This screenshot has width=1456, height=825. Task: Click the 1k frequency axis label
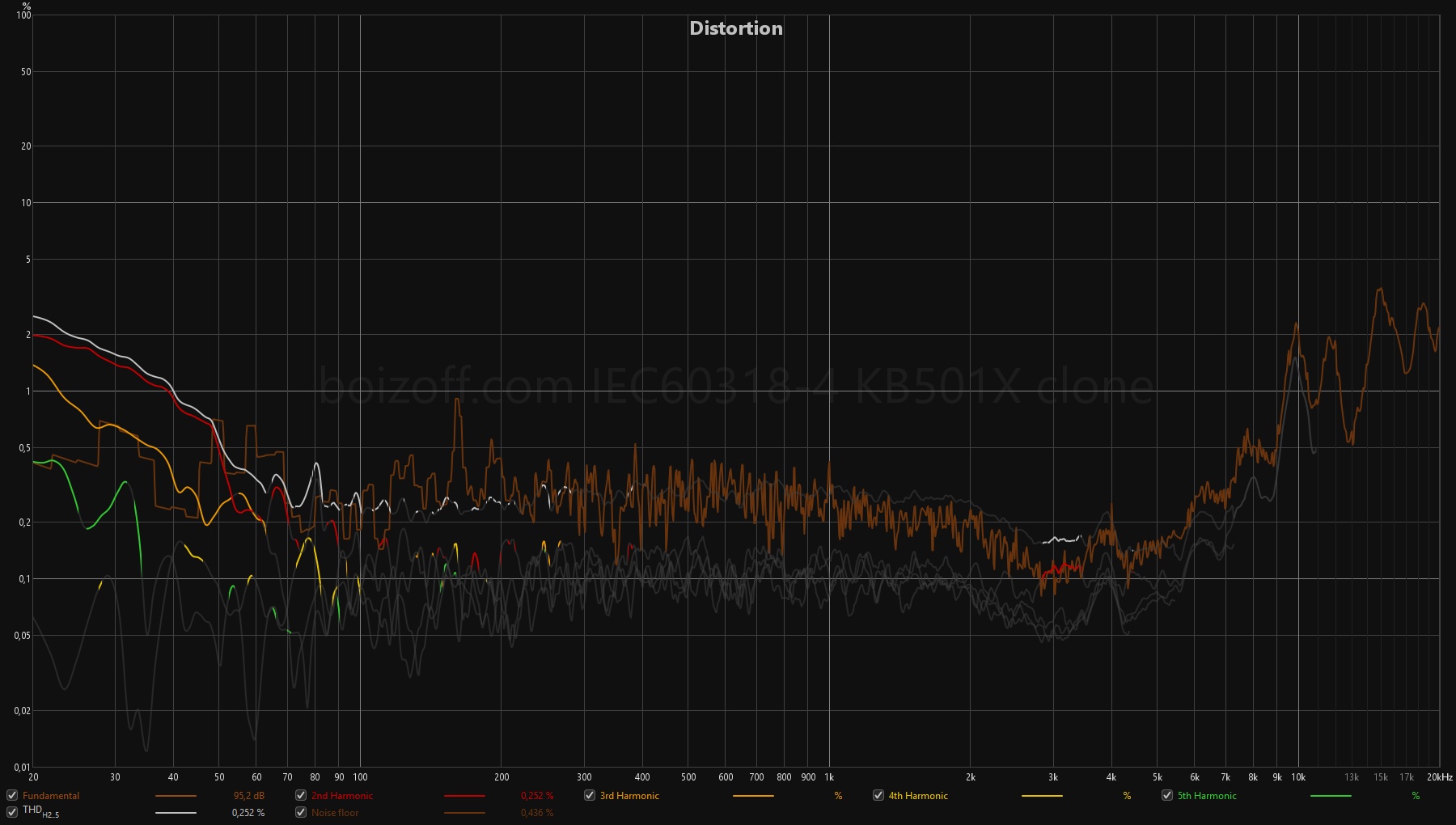829,777
